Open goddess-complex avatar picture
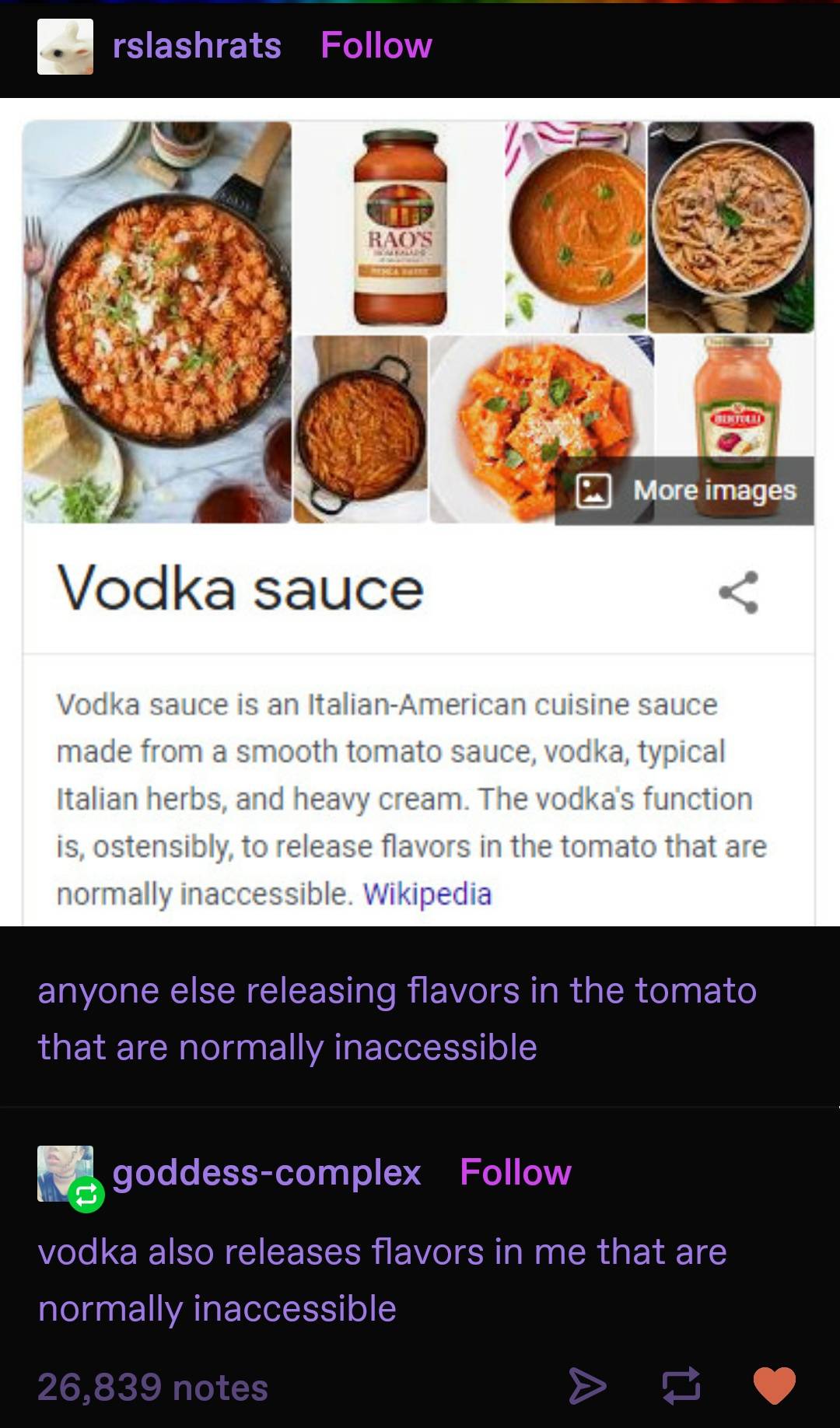This screenshot has width=840, height=1428. tap(65, 1173)
